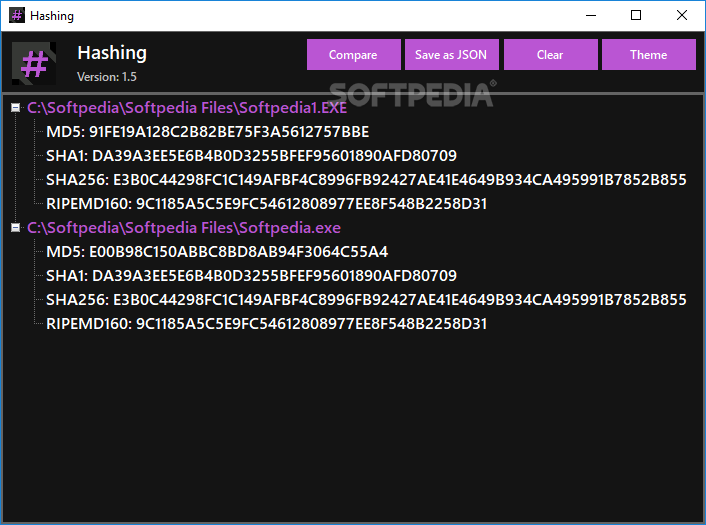This screenshot has width=706, height=525.
Task: Collapse the Softpedia1.EXE tree node
Action: tap(15, 108)
